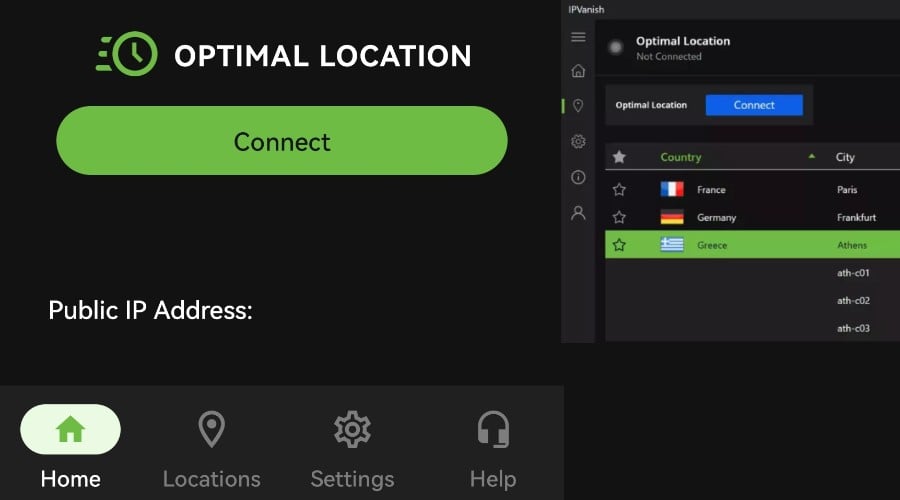The width and height of the screenshot is (900, 500).
Task: Open the account person icon in IPVanish sidebar
Action: coord(578,213)
